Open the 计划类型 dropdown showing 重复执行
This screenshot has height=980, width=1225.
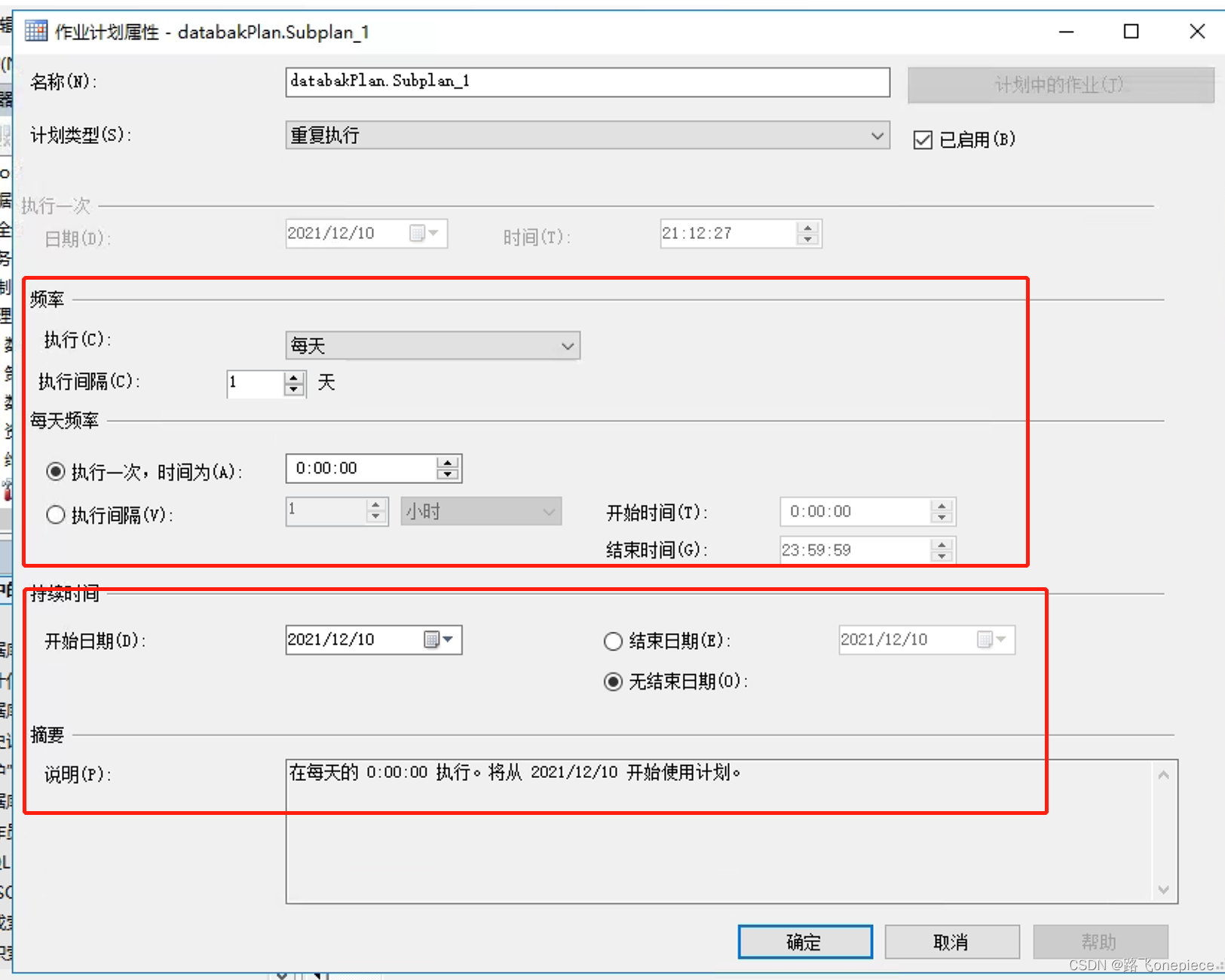tap(587, 136)
